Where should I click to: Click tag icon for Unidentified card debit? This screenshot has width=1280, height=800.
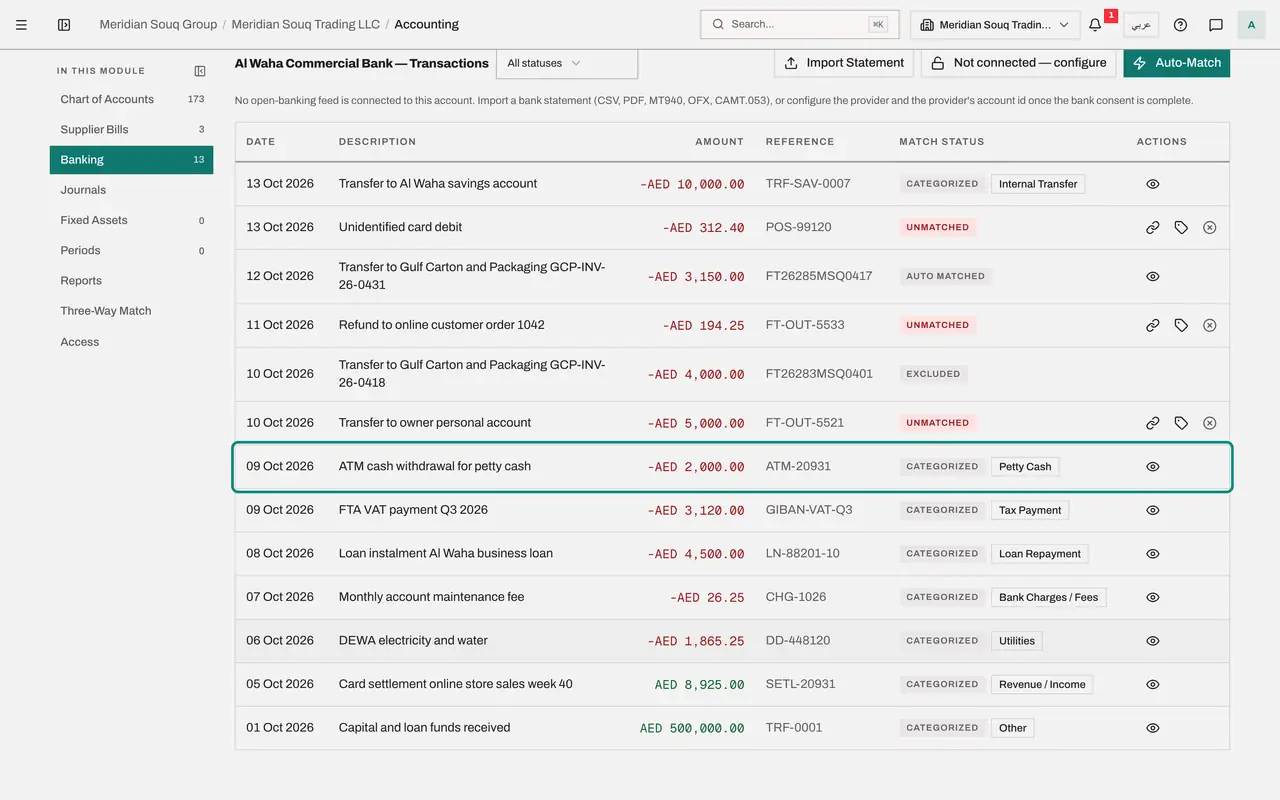[1181, 228]
